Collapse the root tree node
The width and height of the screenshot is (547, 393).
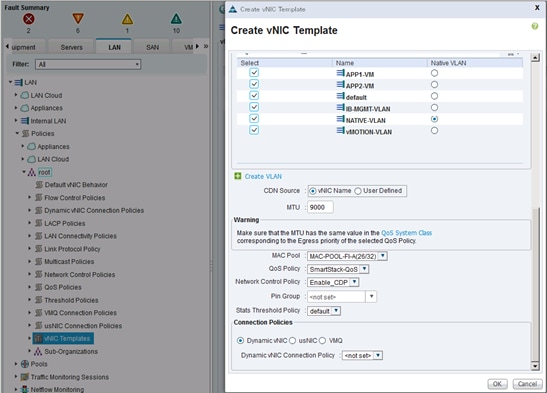click(x=24, y=172)
